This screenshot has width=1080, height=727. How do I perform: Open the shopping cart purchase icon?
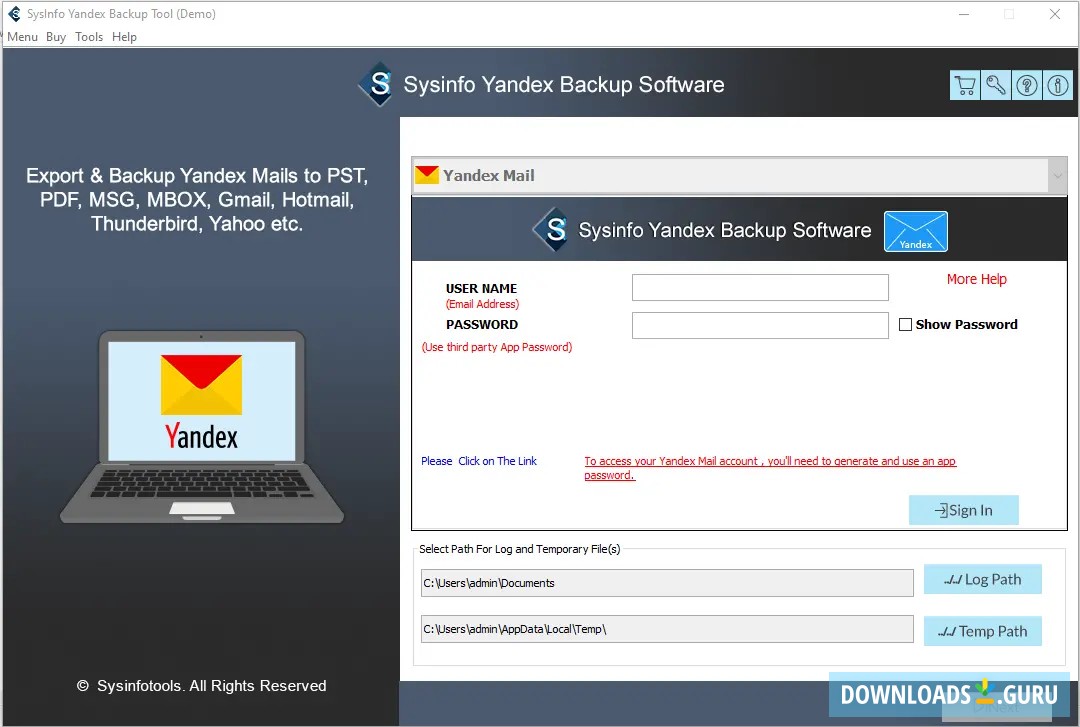tap(964, 85)
